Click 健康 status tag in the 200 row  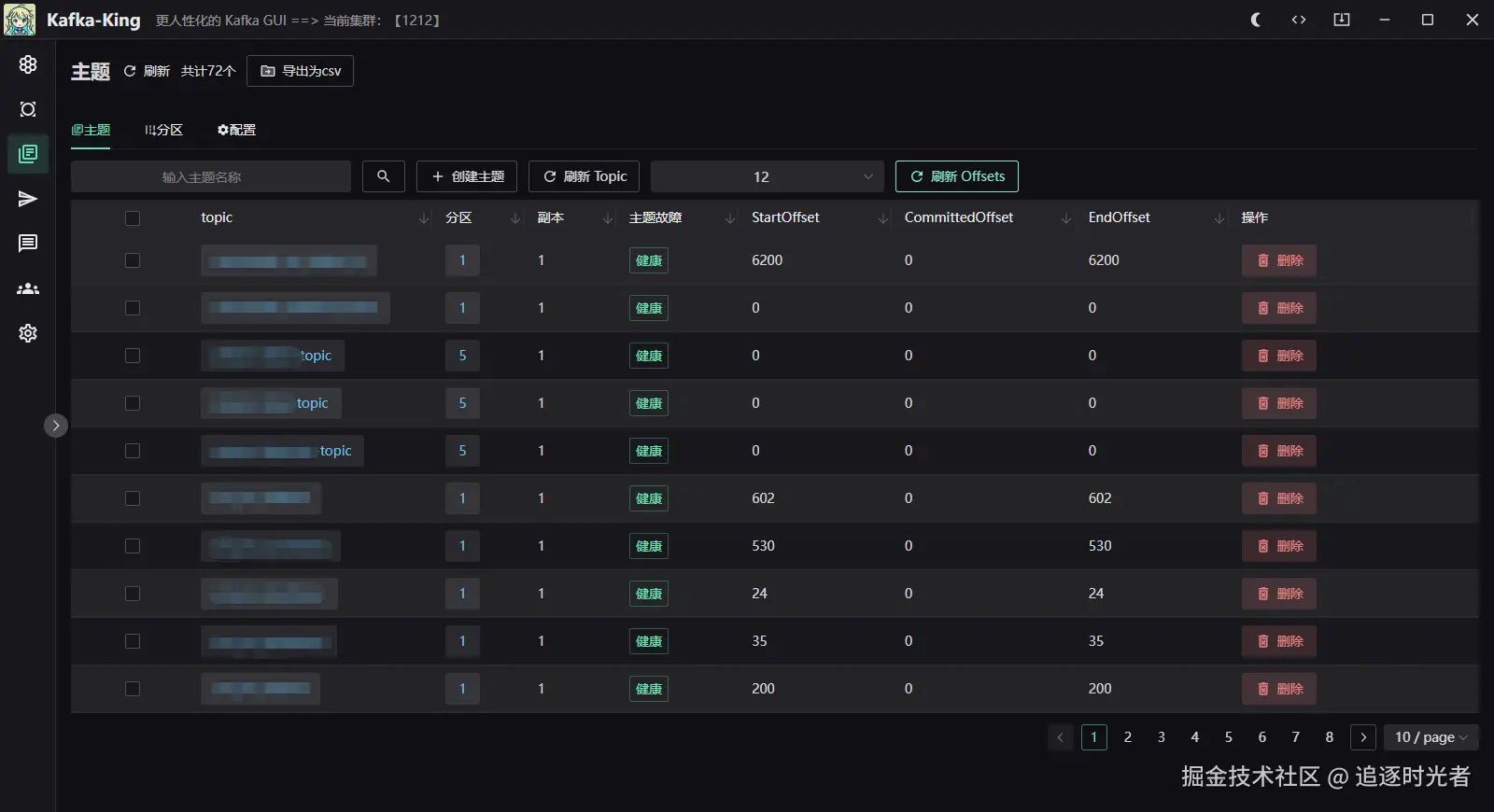click(x=649, y=689)
